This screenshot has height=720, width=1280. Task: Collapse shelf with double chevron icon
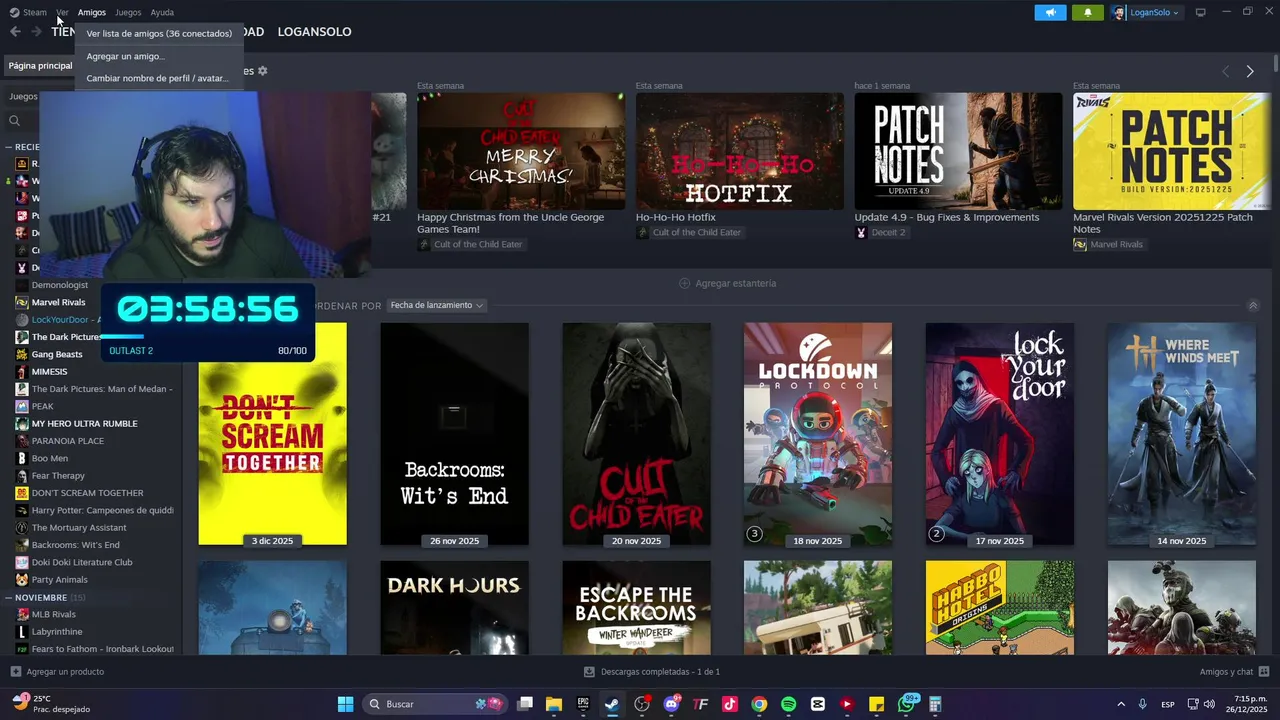point(1253,306)
